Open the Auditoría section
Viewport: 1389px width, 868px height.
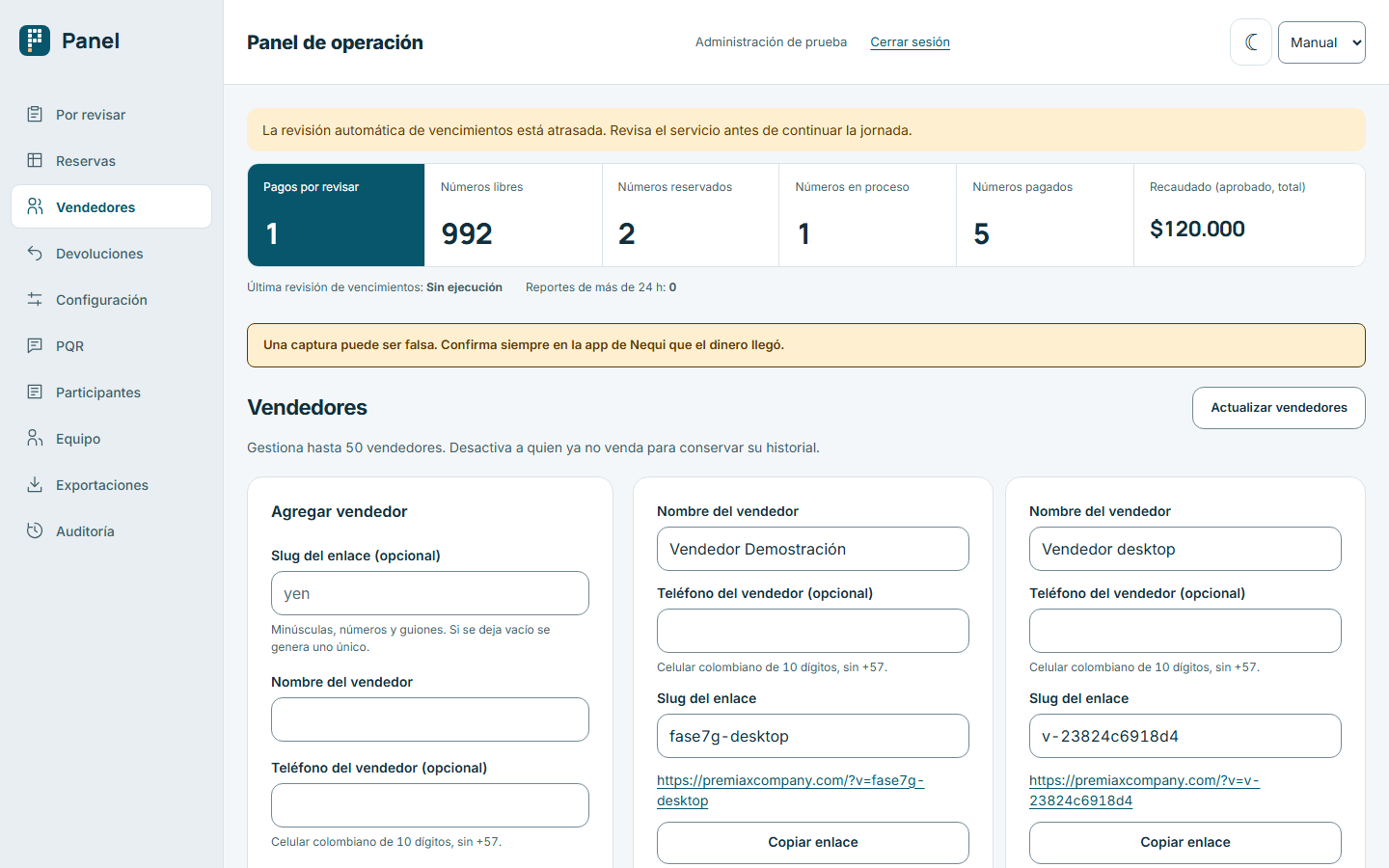click(x=111, y=531)
